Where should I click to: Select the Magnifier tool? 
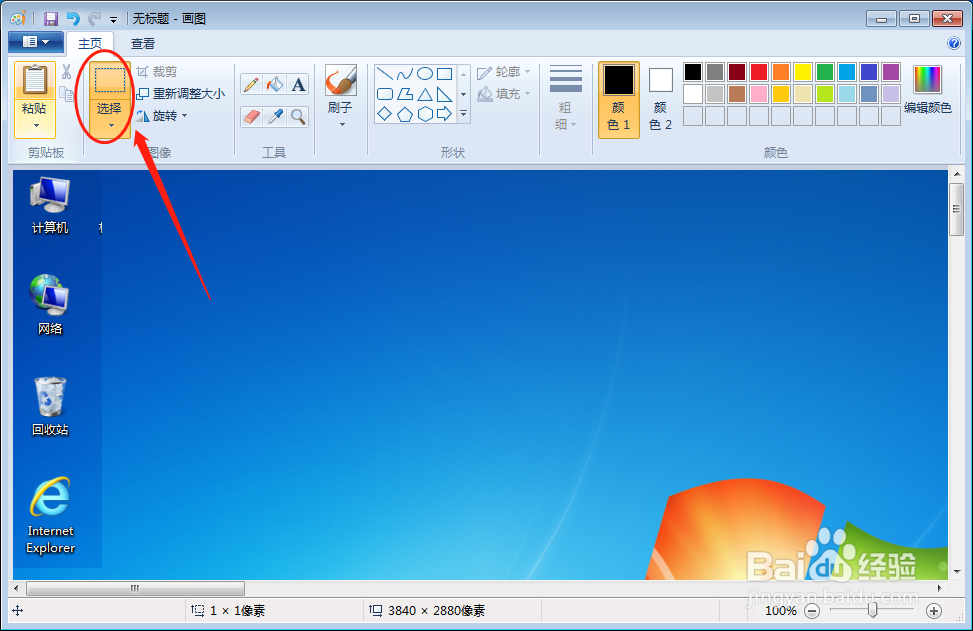298,117
